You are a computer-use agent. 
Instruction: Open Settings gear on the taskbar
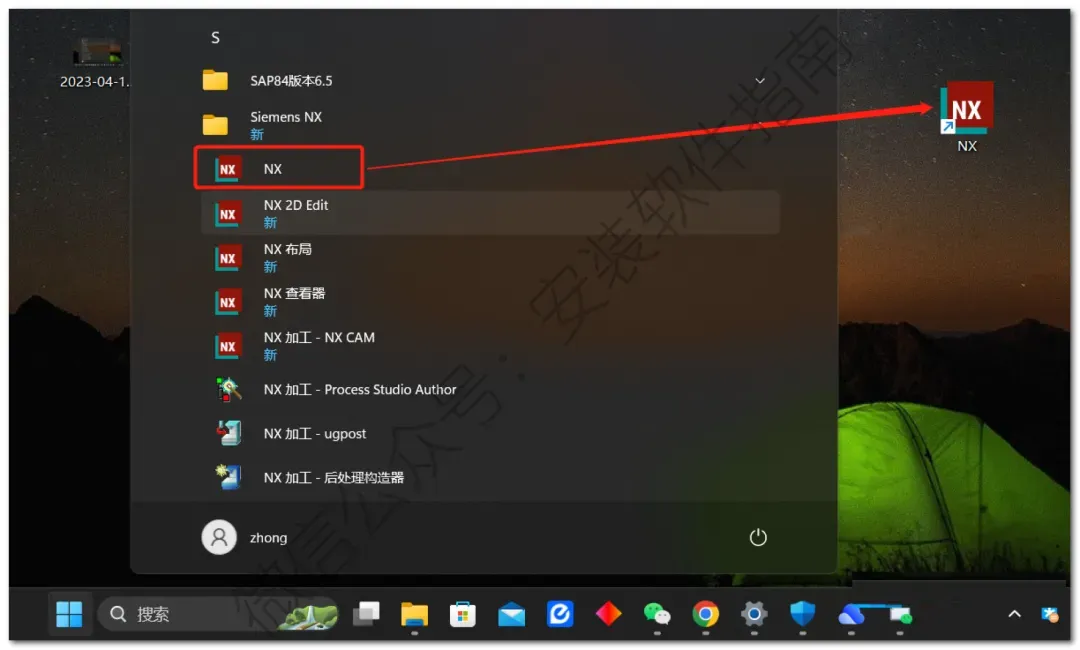tap(754, 613)
